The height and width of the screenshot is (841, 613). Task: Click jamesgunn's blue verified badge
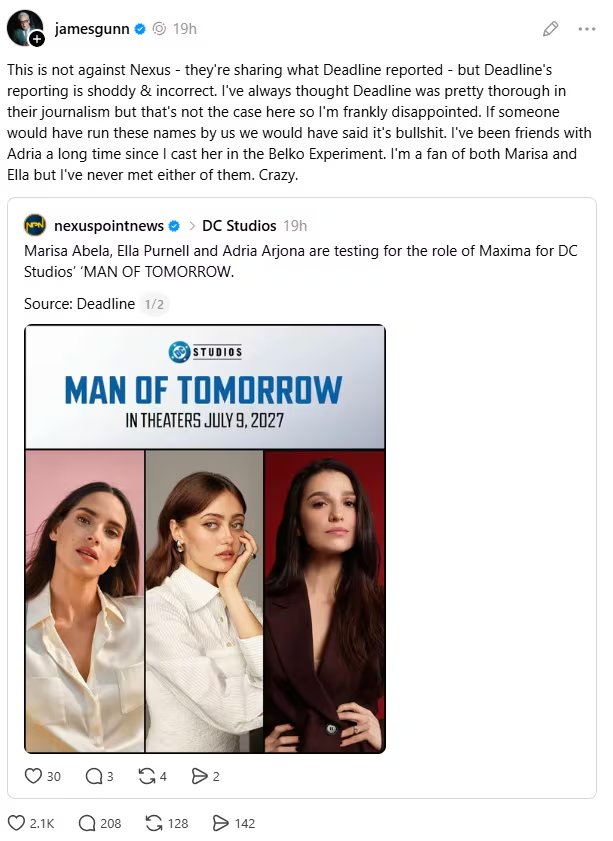tap(138, 29)
